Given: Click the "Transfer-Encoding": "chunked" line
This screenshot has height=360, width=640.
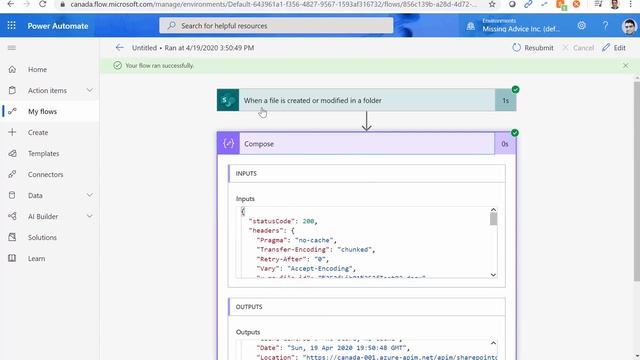Looking at the screenshot, I should 316,249.
